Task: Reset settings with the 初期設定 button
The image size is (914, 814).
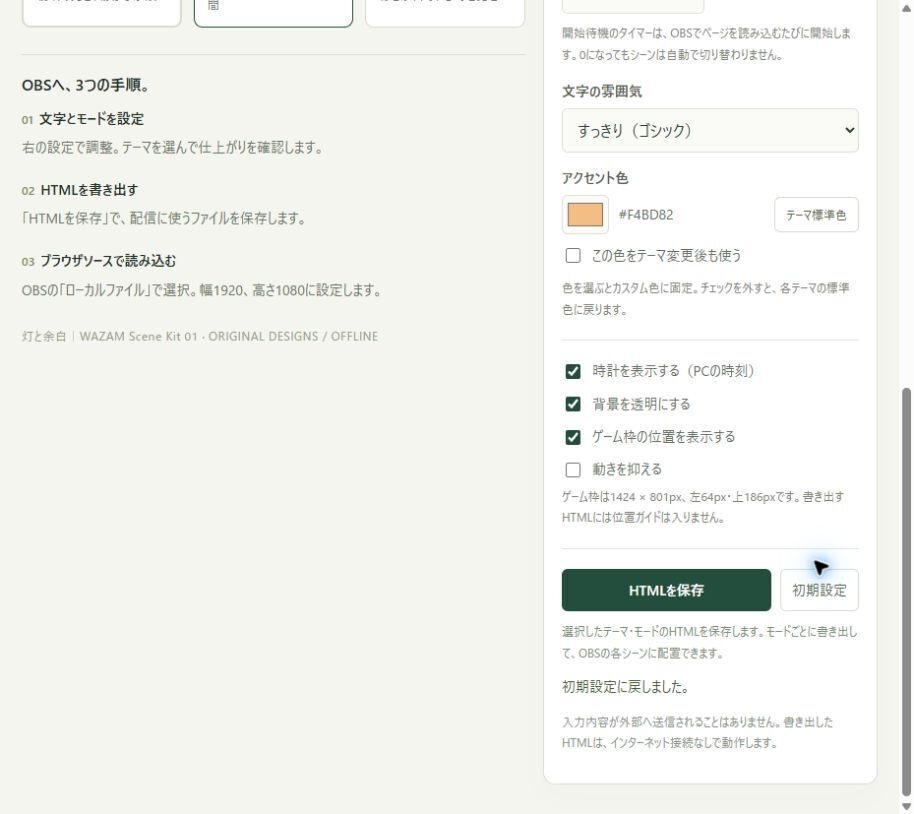Action: (x=819, y=590)
